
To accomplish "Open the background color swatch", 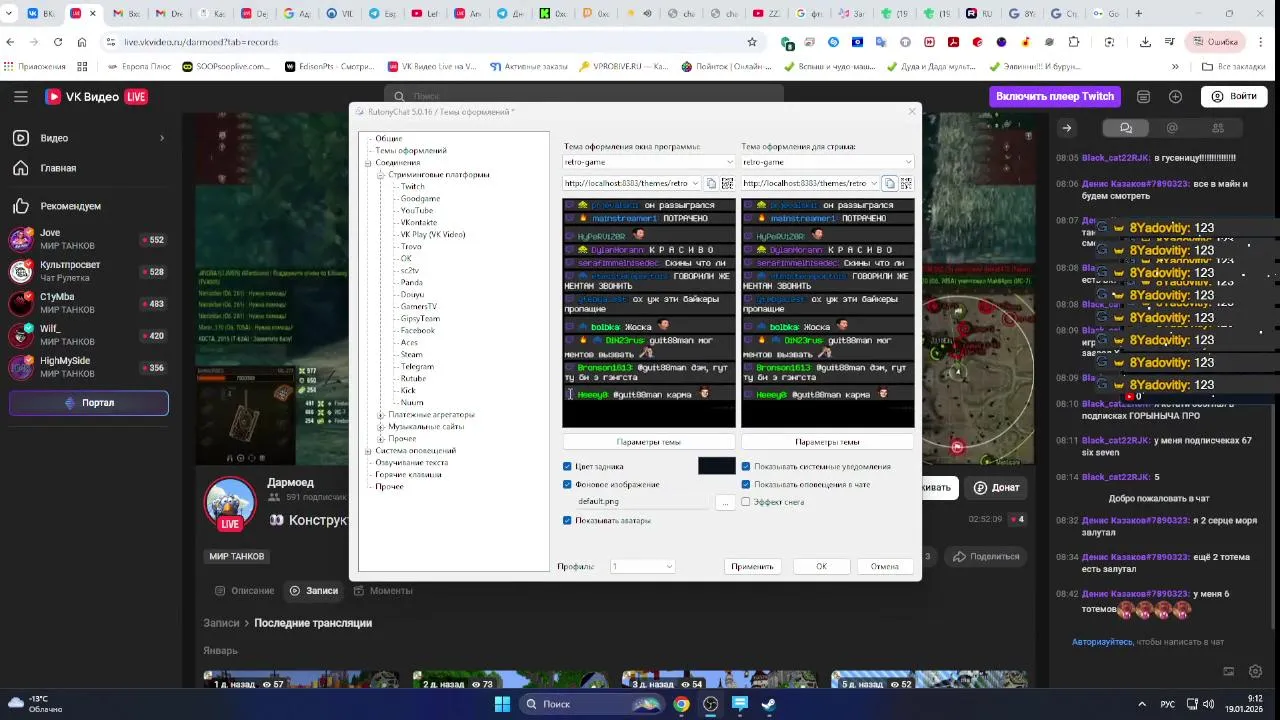I will tap(716, 467).
